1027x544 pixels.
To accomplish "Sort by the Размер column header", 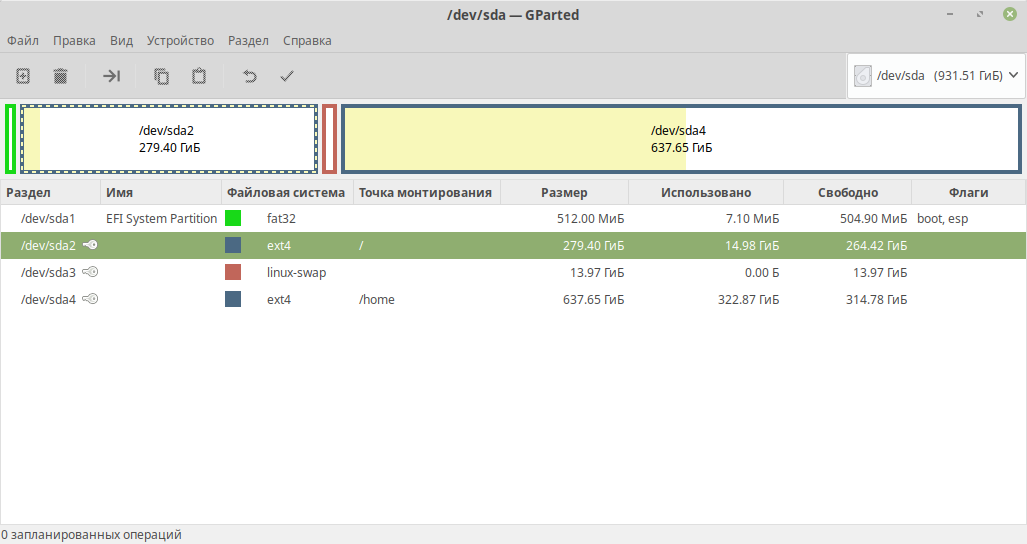I will [564, 192].
